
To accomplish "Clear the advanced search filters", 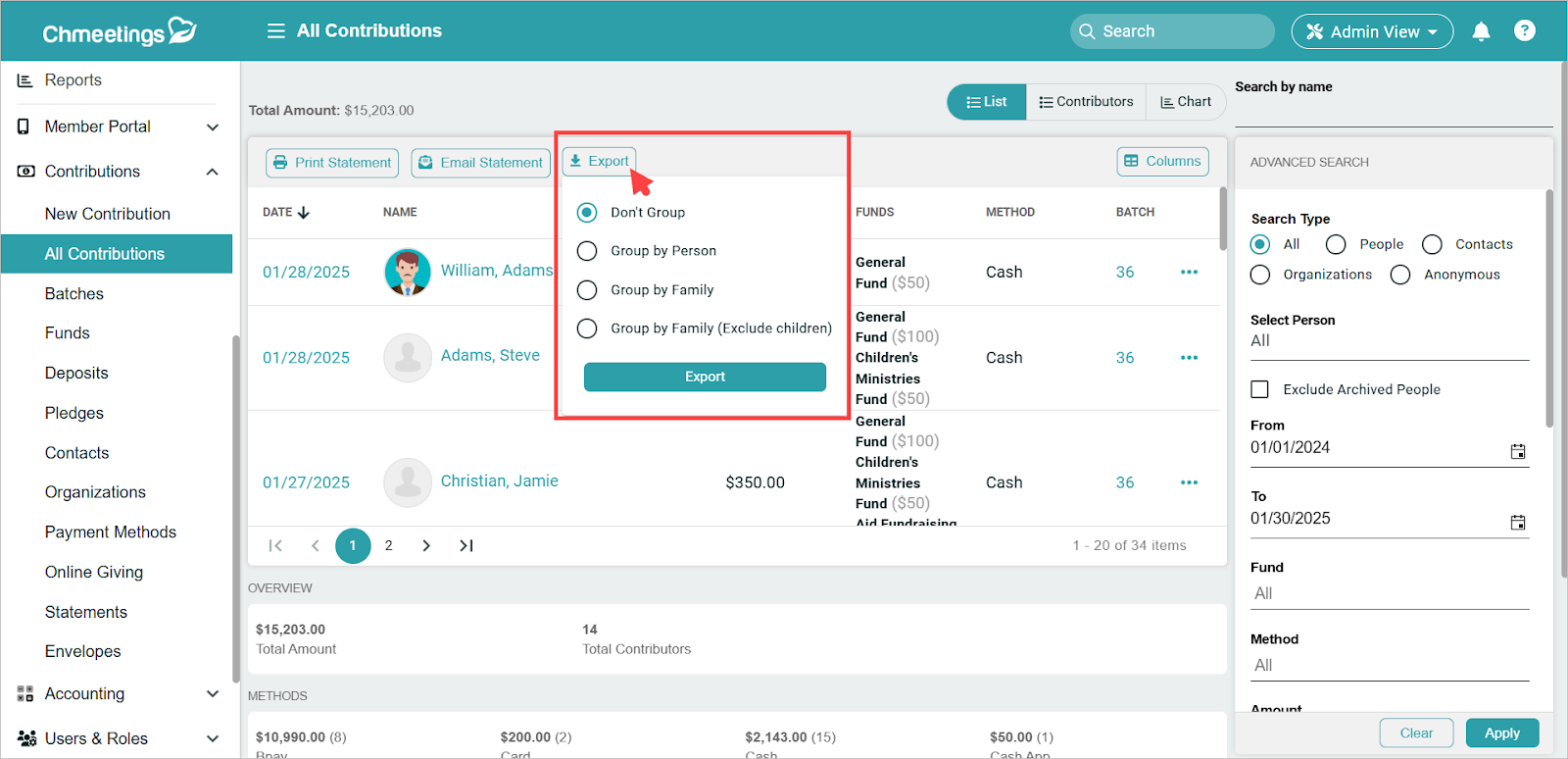I will [1416, 734].
